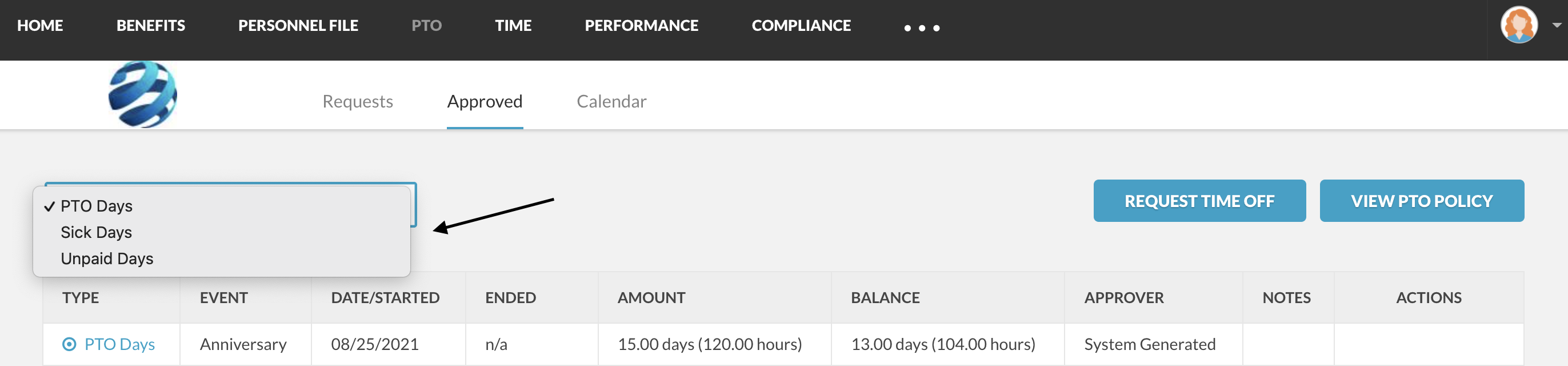
Task: Open the Performance menu item
Action: tap(641, 26)
